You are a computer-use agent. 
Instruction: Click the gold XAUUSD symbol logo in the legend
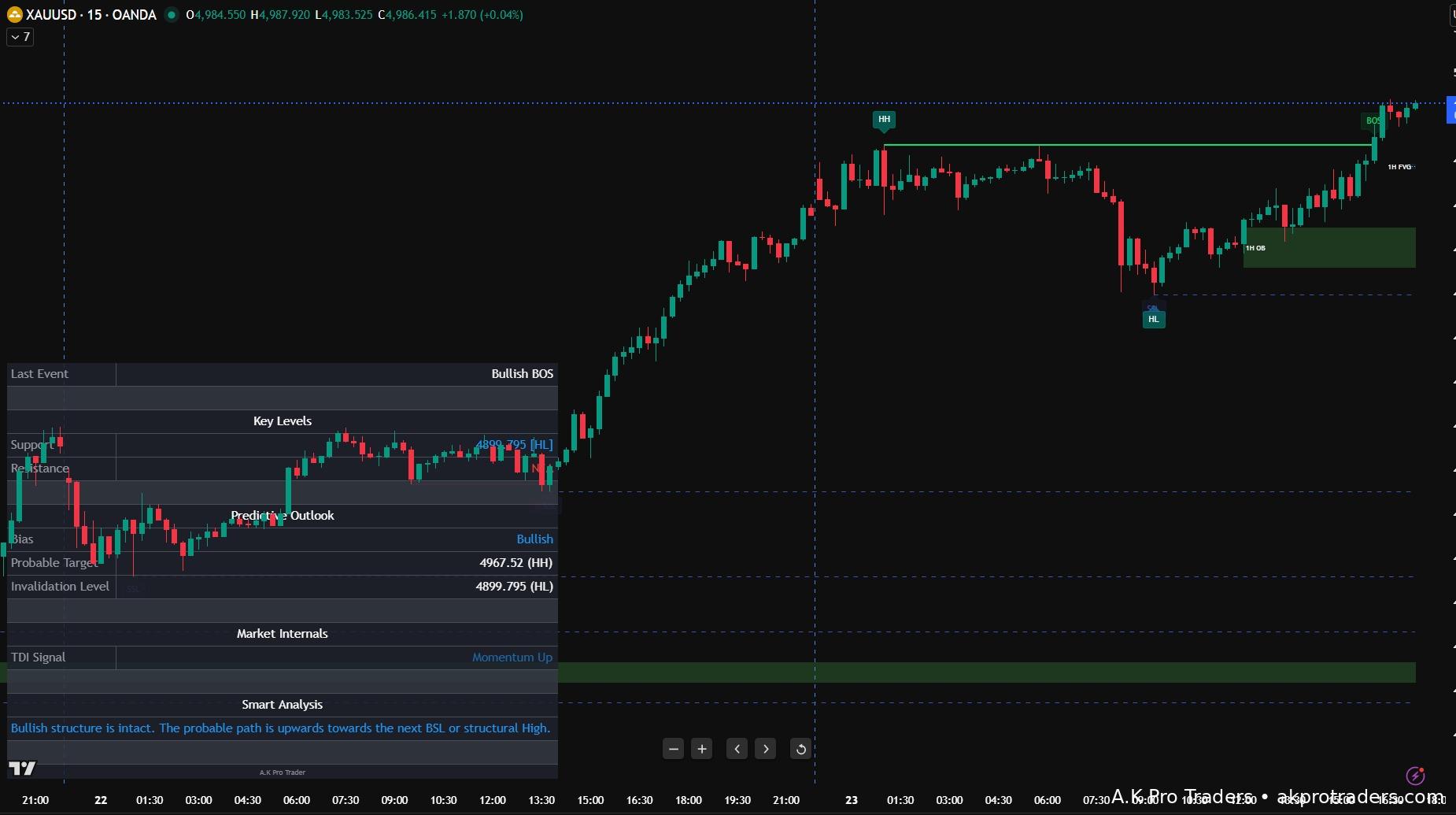point(13,14)
